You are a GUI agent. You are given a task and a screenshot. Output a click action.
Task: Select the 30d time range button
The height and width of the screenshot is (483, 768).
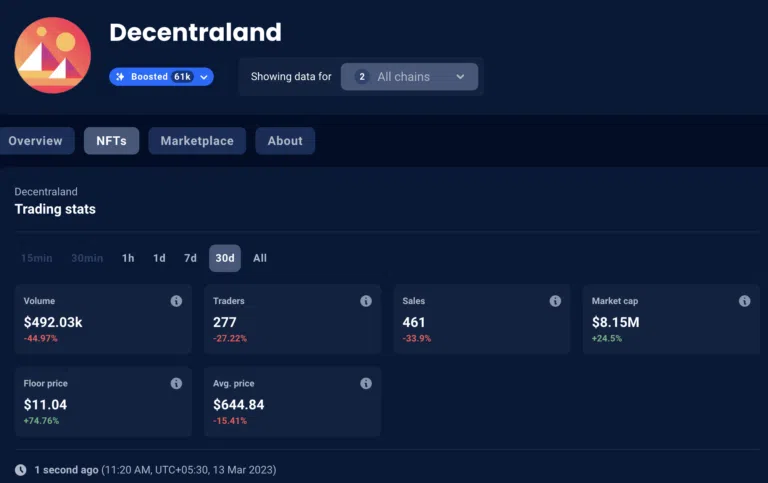coord(225,258)
